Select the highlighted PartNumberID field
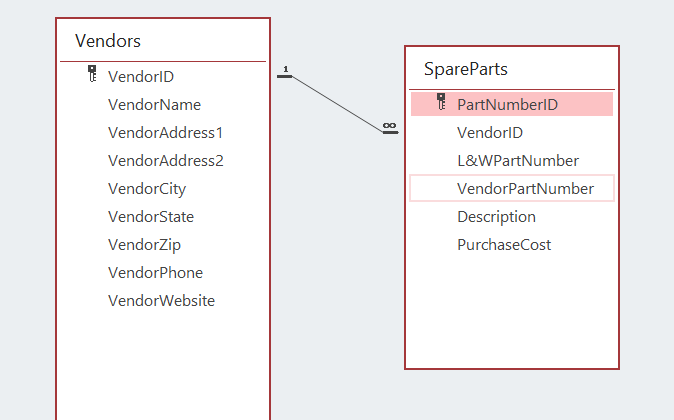The width and height of the screenshot is (674, 420). 507,104
